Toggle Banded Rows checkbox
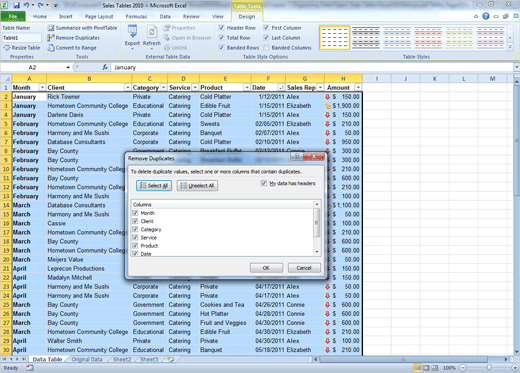 click(x=221, y=48)
